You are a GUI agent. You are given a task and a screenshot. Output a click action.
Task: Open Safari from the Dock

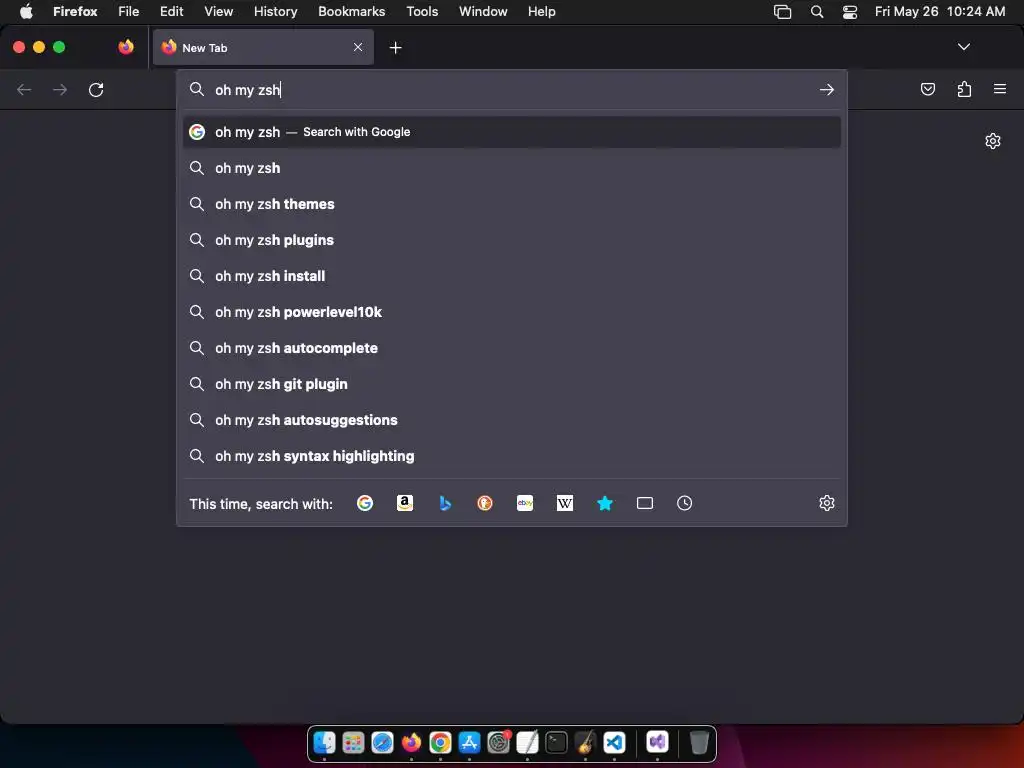coord(382,743)
